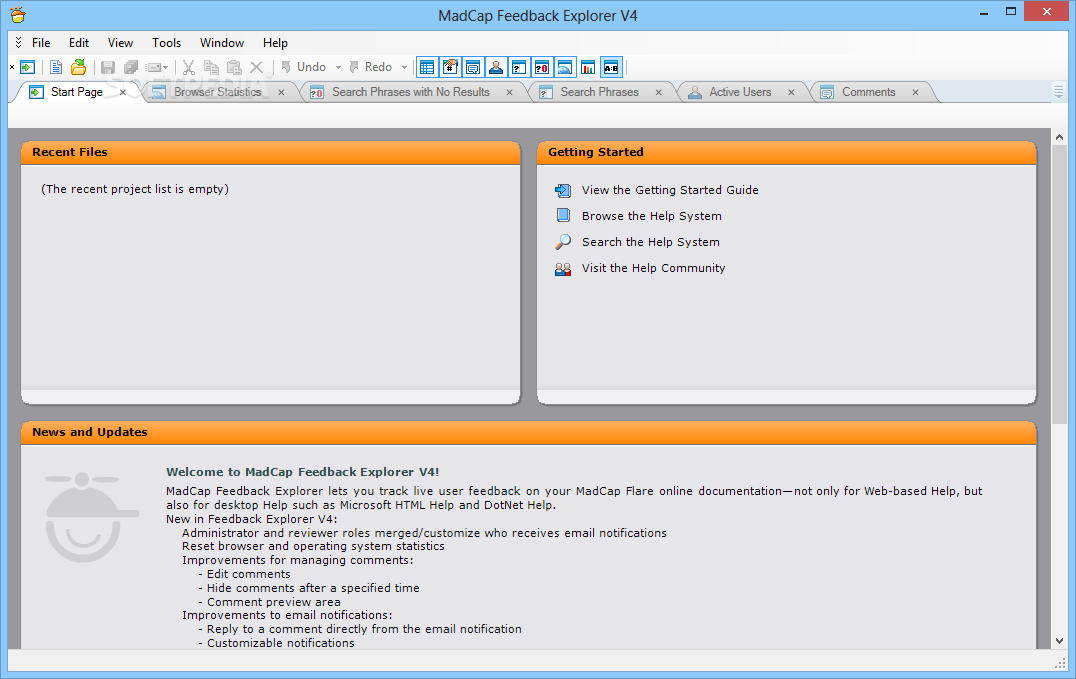Screen dimensions: 1076x679
Task: Click the Cut scissors icon
Action: pyautogui.click(x=189, y=67)
